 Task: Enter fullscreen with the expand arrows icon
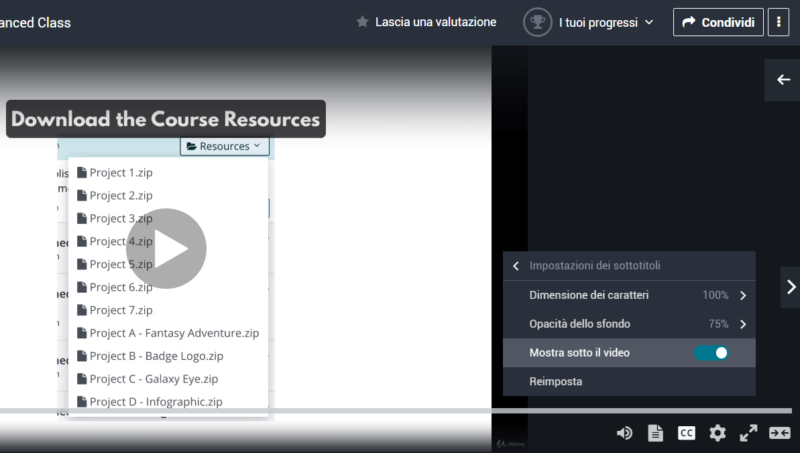(x=748, y=433)
